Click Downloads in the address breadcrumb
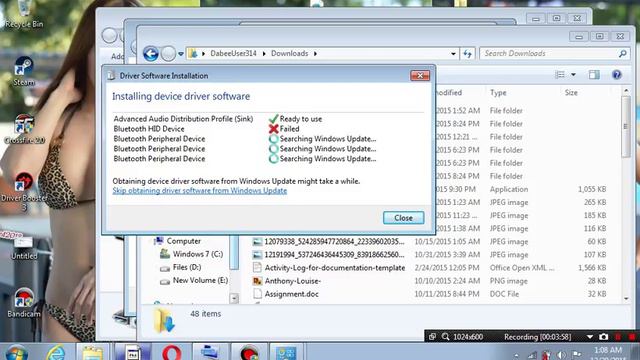The image size is (640, 360). 289,53
